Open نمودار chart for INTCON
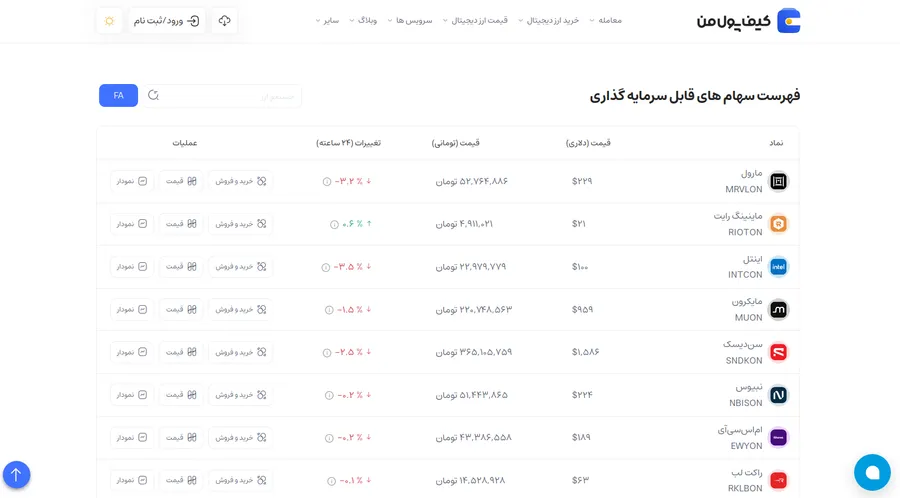Viewport: 900px width, 498px height. [131, 267]
